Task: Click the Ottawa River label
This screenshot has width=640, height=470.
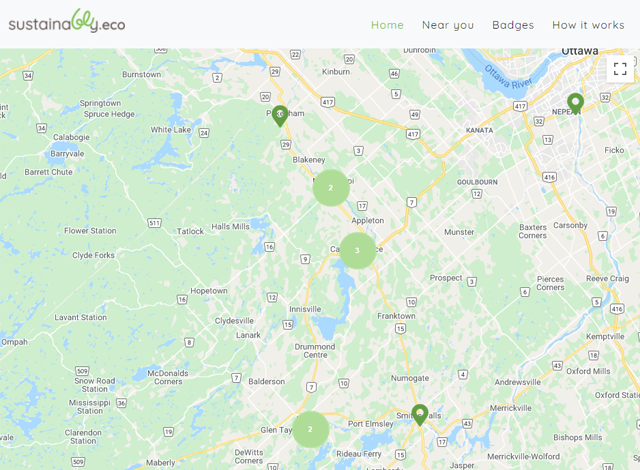Action: click(509, 76)
